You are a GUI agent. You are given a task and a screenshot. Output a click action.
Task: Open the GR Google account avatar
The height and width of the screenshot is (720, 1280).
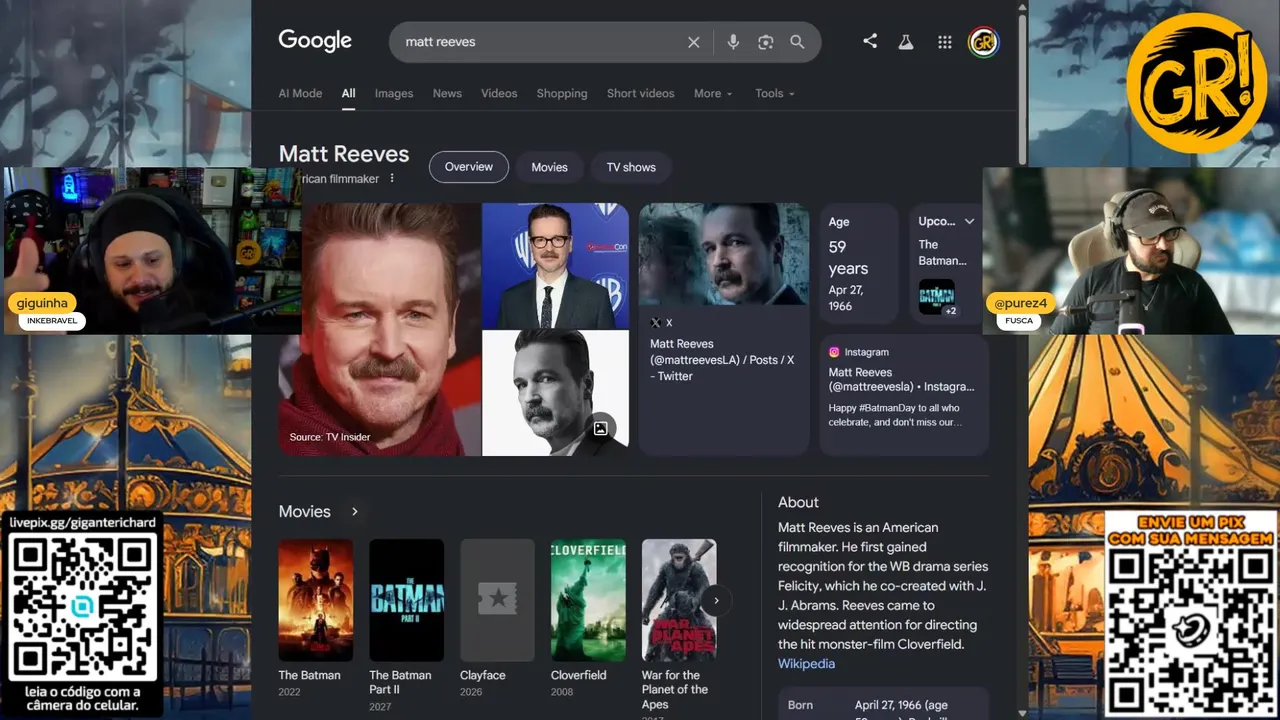pos(983,42)
